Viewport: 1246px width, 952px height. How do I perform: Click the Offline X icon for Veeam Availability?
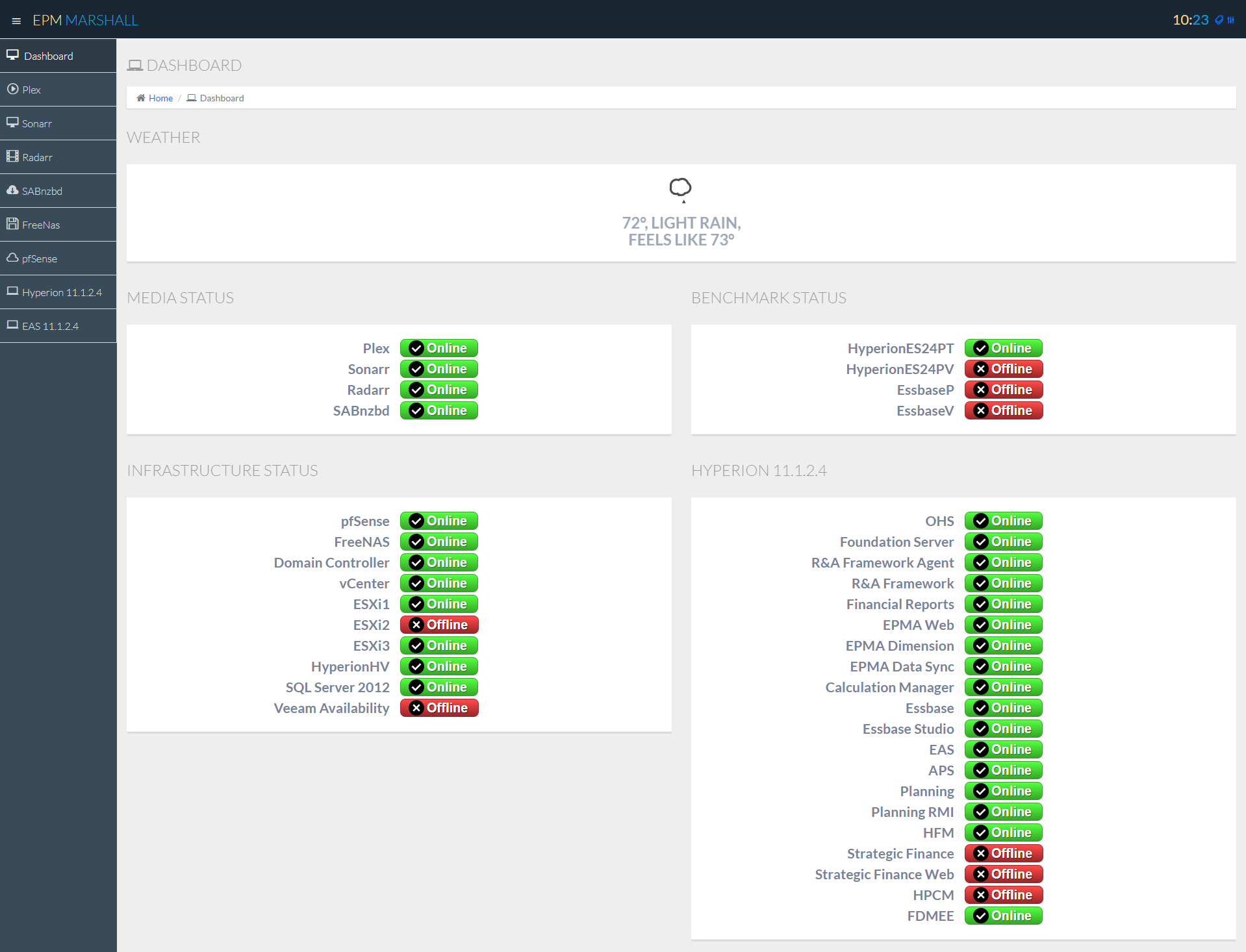[416, 708]
